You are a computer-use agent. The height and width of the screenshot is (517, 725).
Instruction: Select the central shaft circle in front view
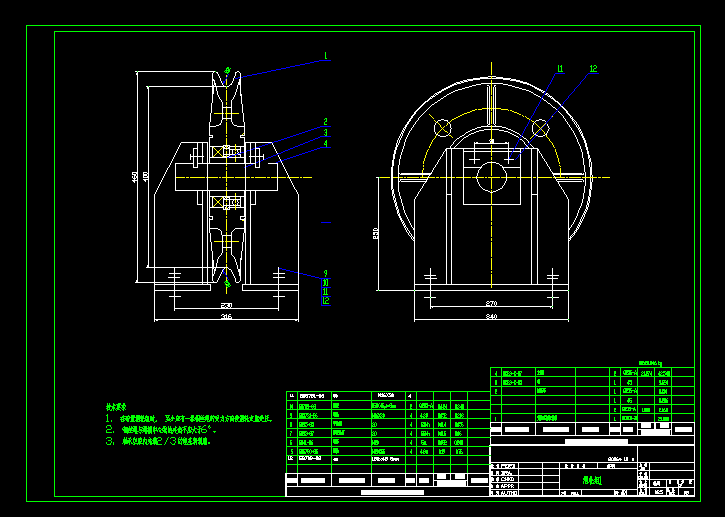492,179
